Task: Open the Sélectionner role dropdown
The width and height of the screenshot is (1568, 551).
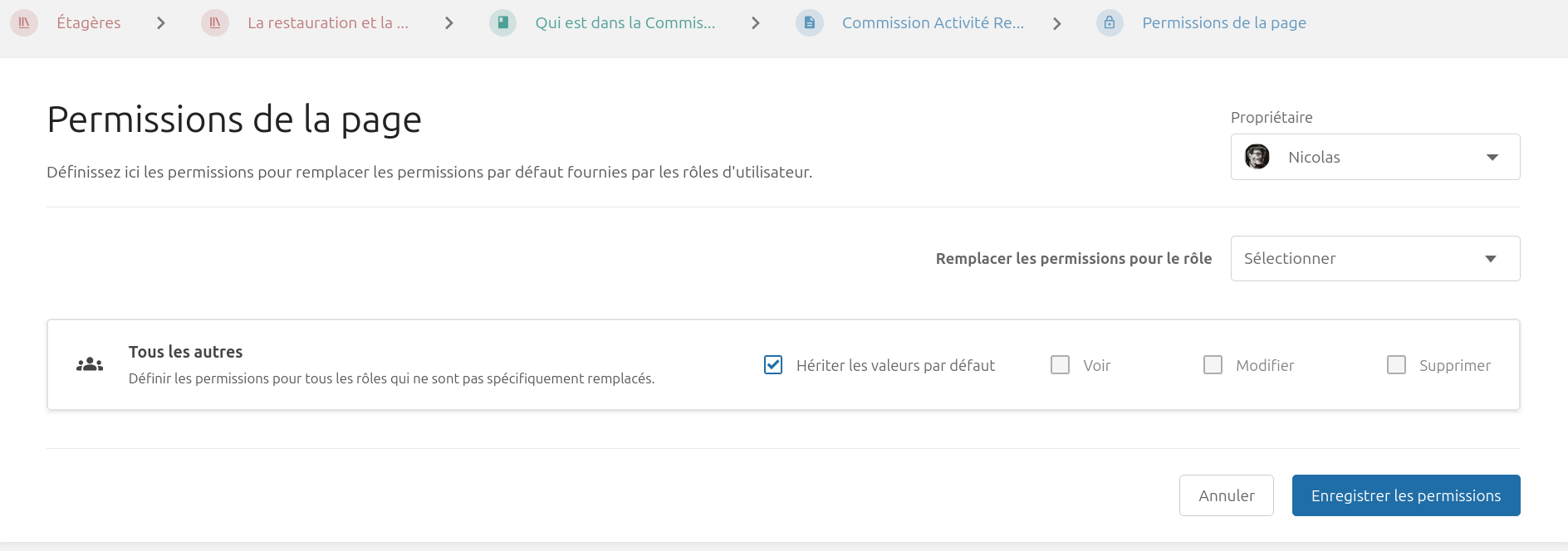Action: tap(1374, 259)
